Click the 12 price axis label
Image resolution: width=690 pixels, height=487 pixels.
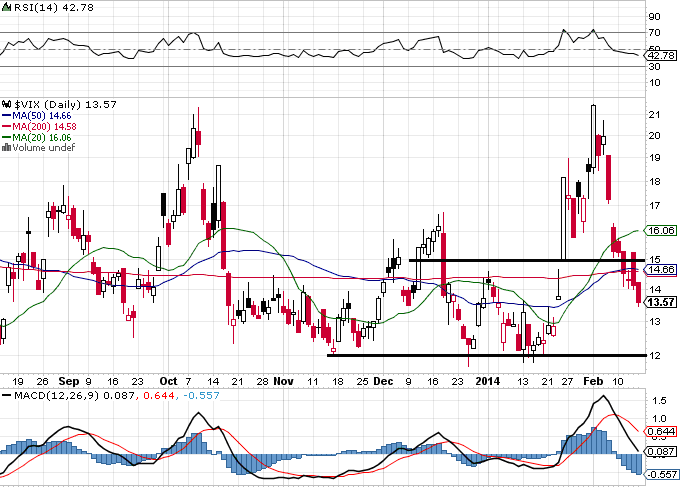click(654, 355)
